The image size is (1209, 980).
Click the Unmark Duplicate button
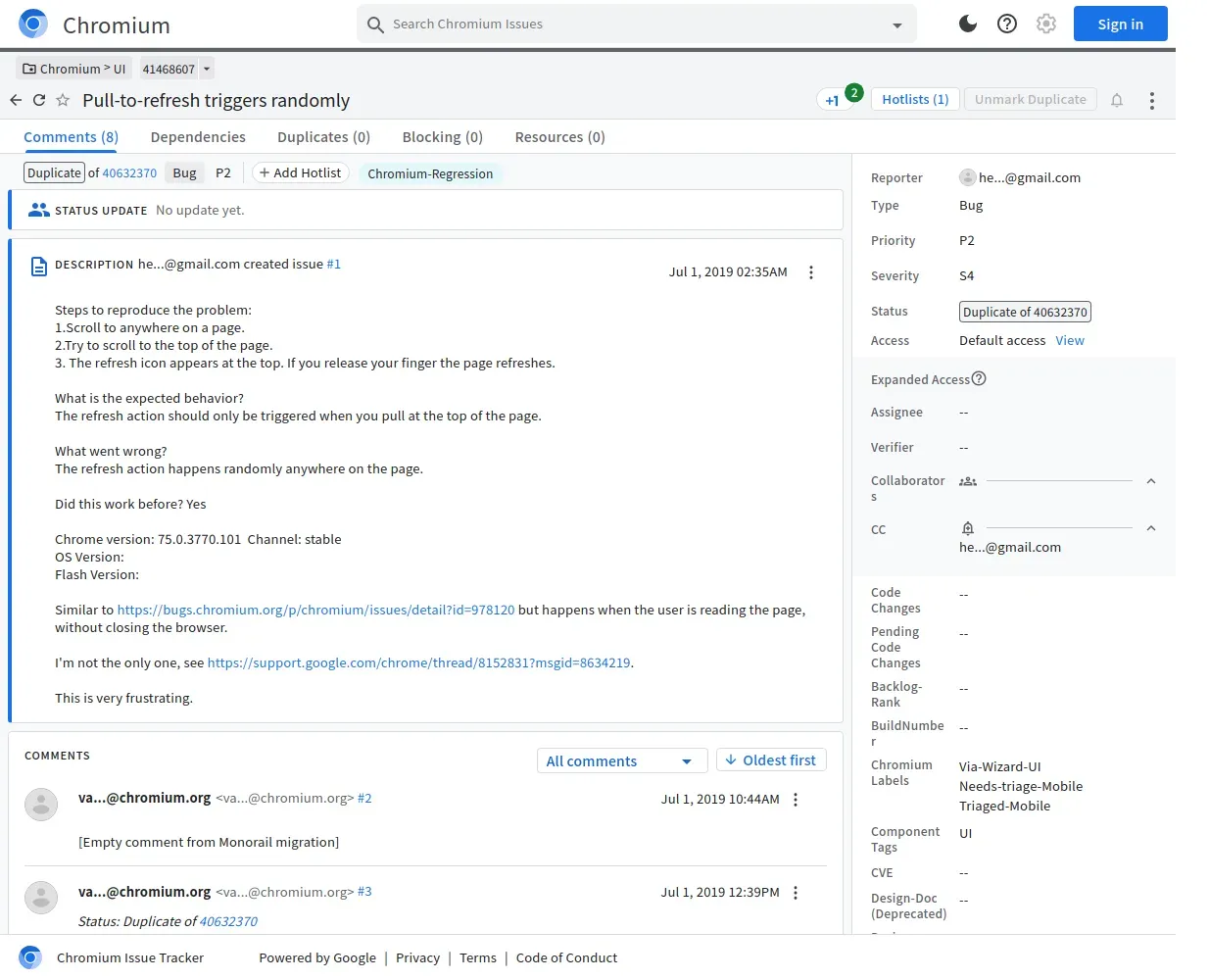(1030, 100)
